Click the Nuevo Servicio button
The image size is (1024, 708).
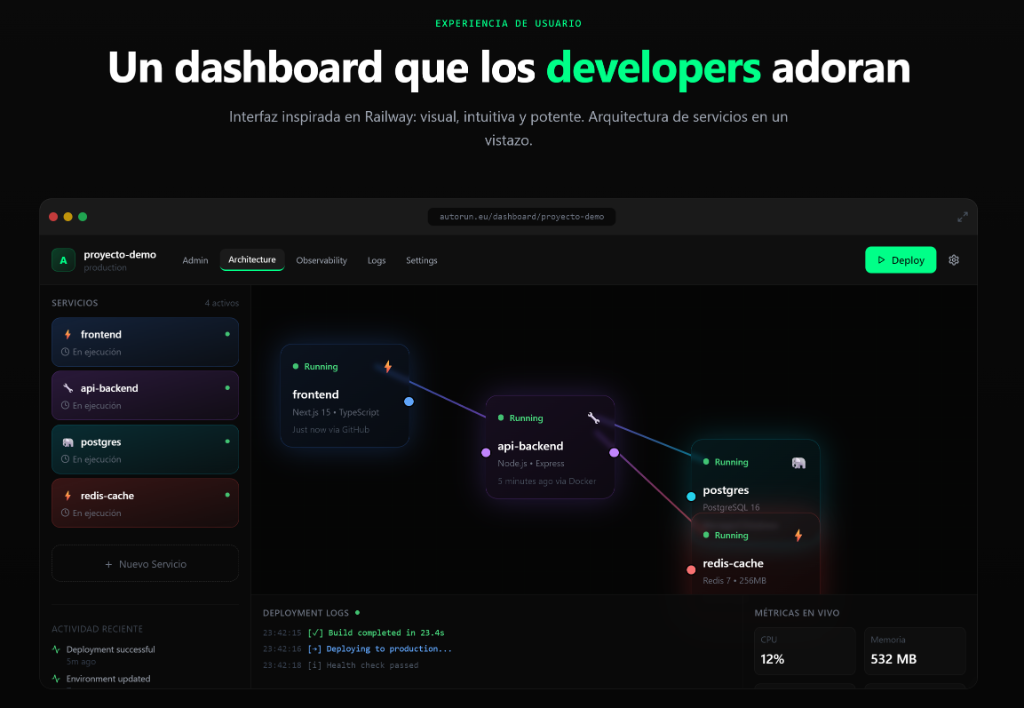click(x=145, y=564)
